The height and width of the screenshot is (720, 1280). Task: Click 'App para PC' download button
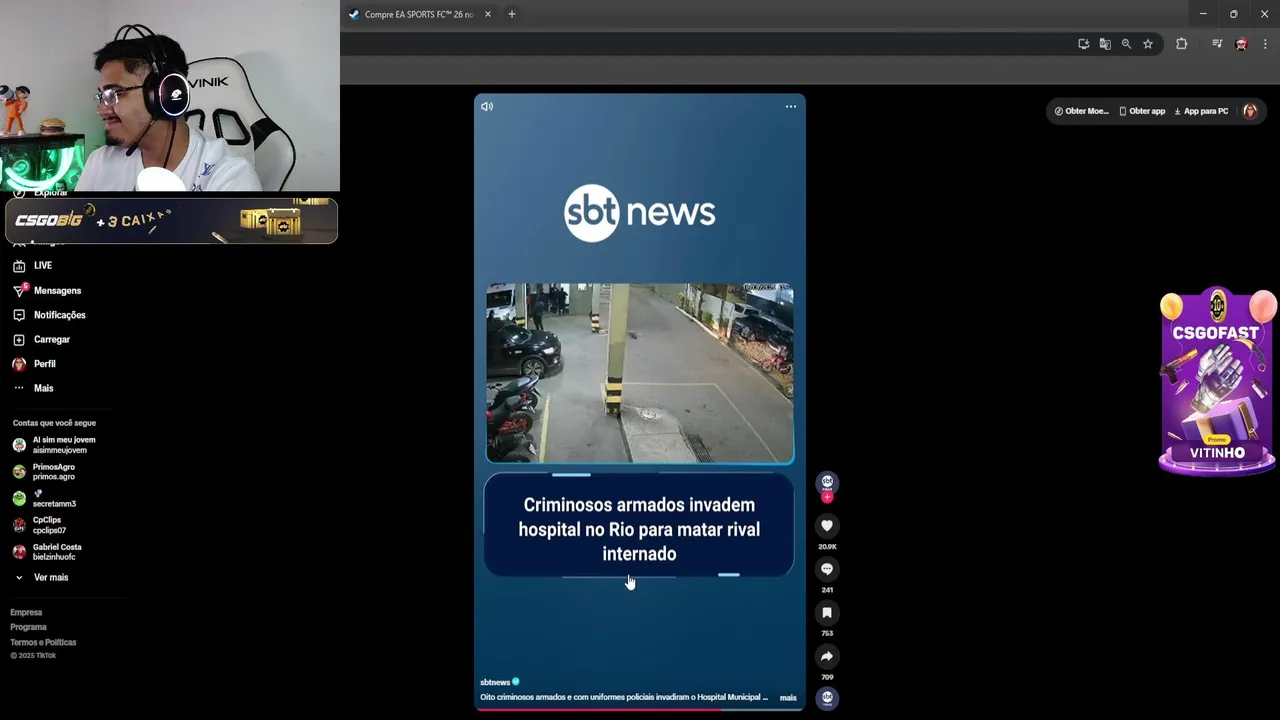point(1201,111)
